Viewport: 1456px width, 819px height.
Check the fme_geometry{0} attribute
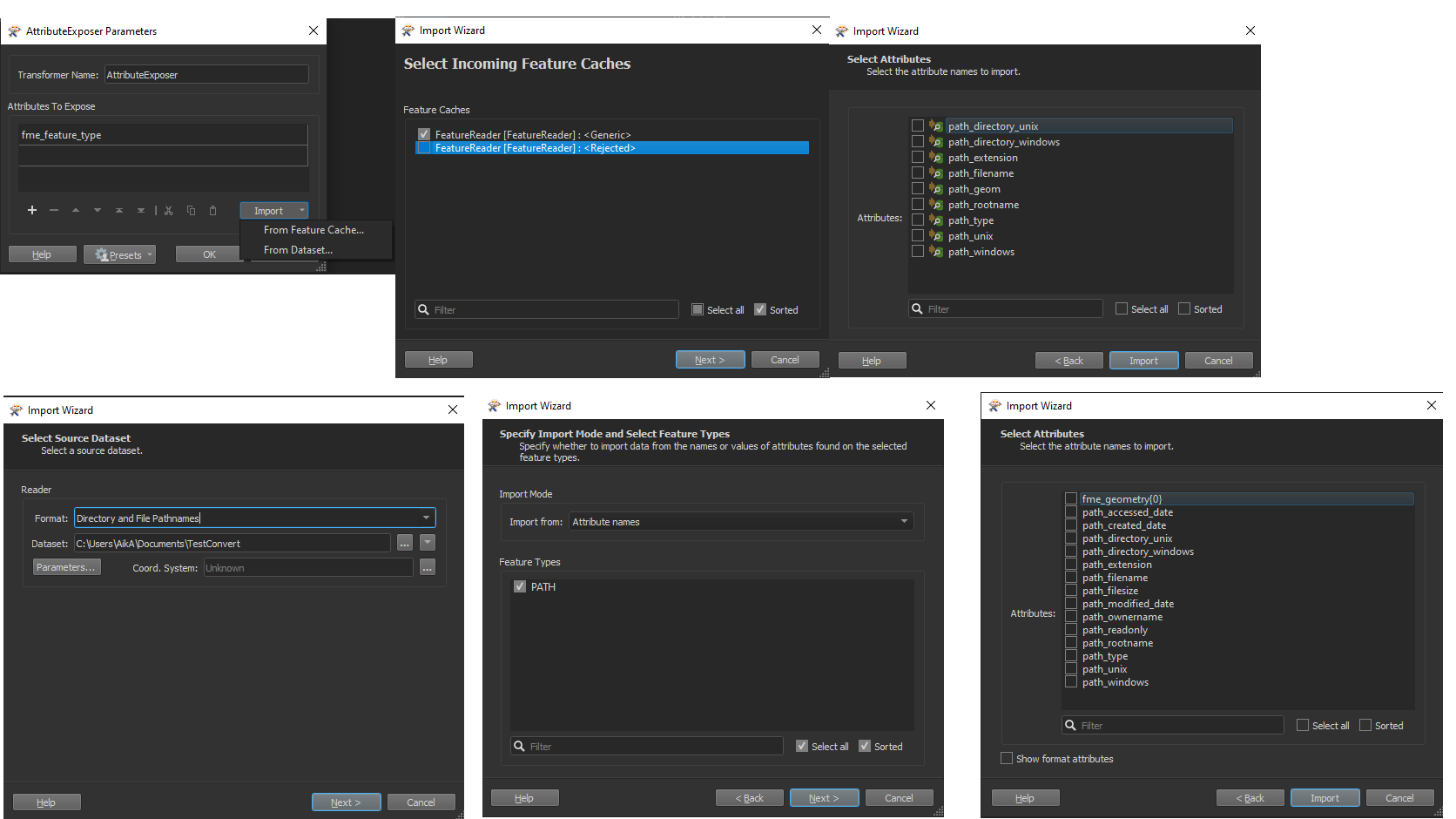pos(1071,498)
